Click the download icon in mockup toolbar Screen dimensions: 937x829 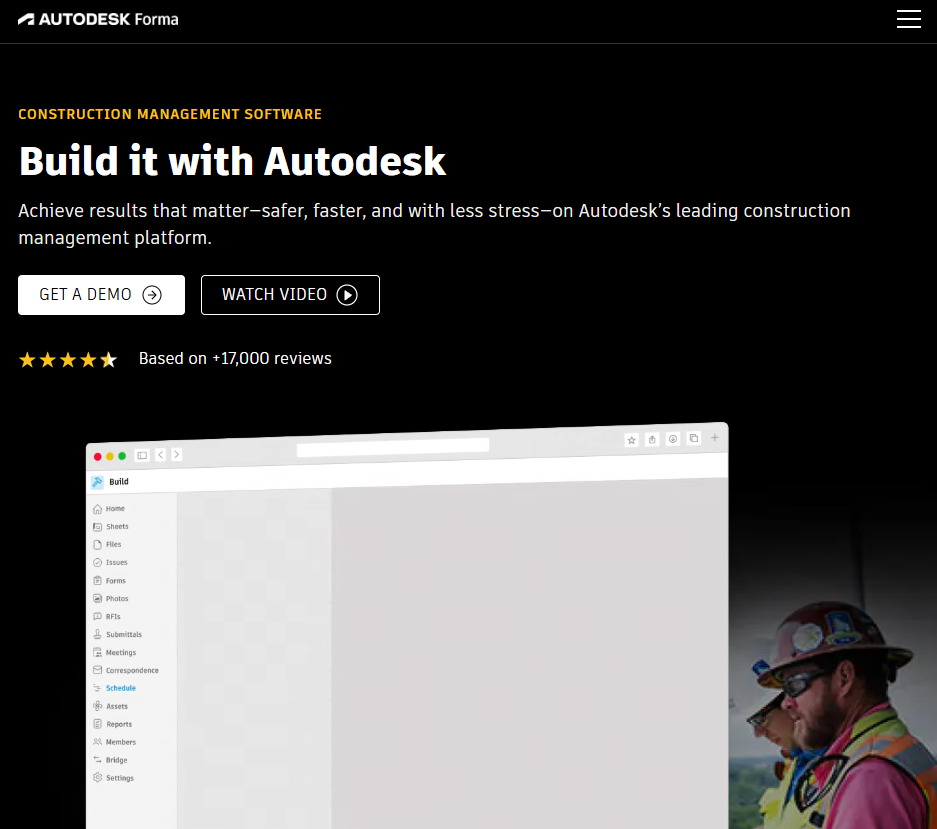pos(673,439)
